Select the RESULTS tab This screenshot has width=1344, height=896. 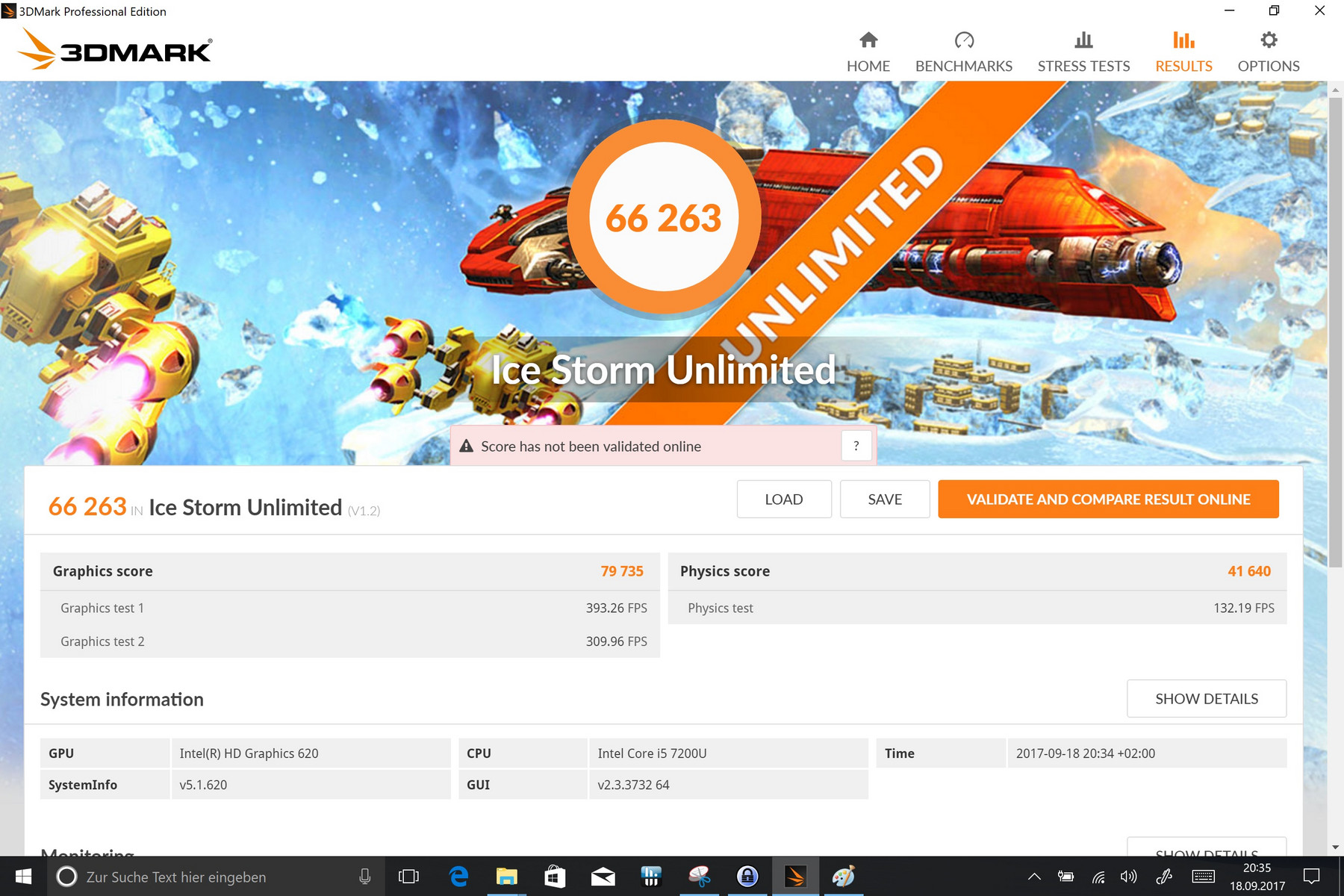pos(1183,52)
